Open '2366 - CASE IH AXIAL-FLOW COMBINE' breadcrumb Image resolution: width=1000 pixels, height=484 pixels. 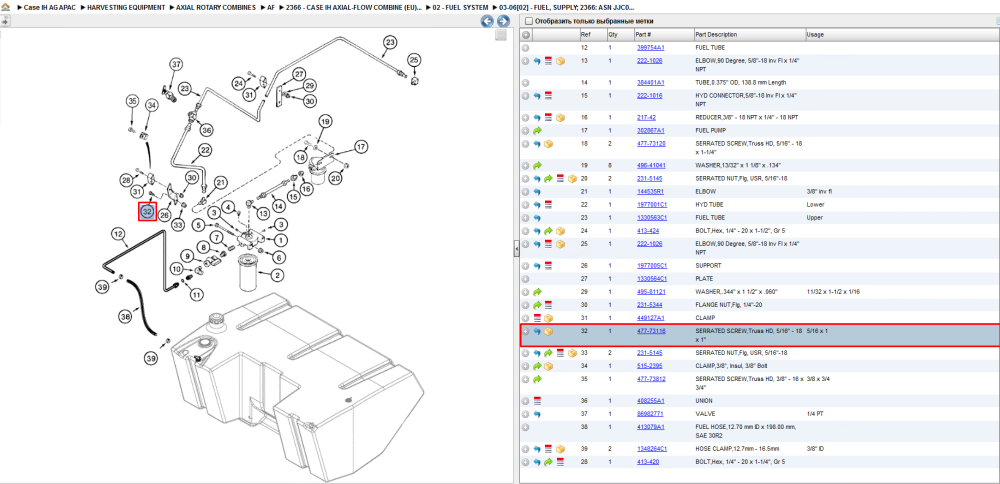(354, 8)
